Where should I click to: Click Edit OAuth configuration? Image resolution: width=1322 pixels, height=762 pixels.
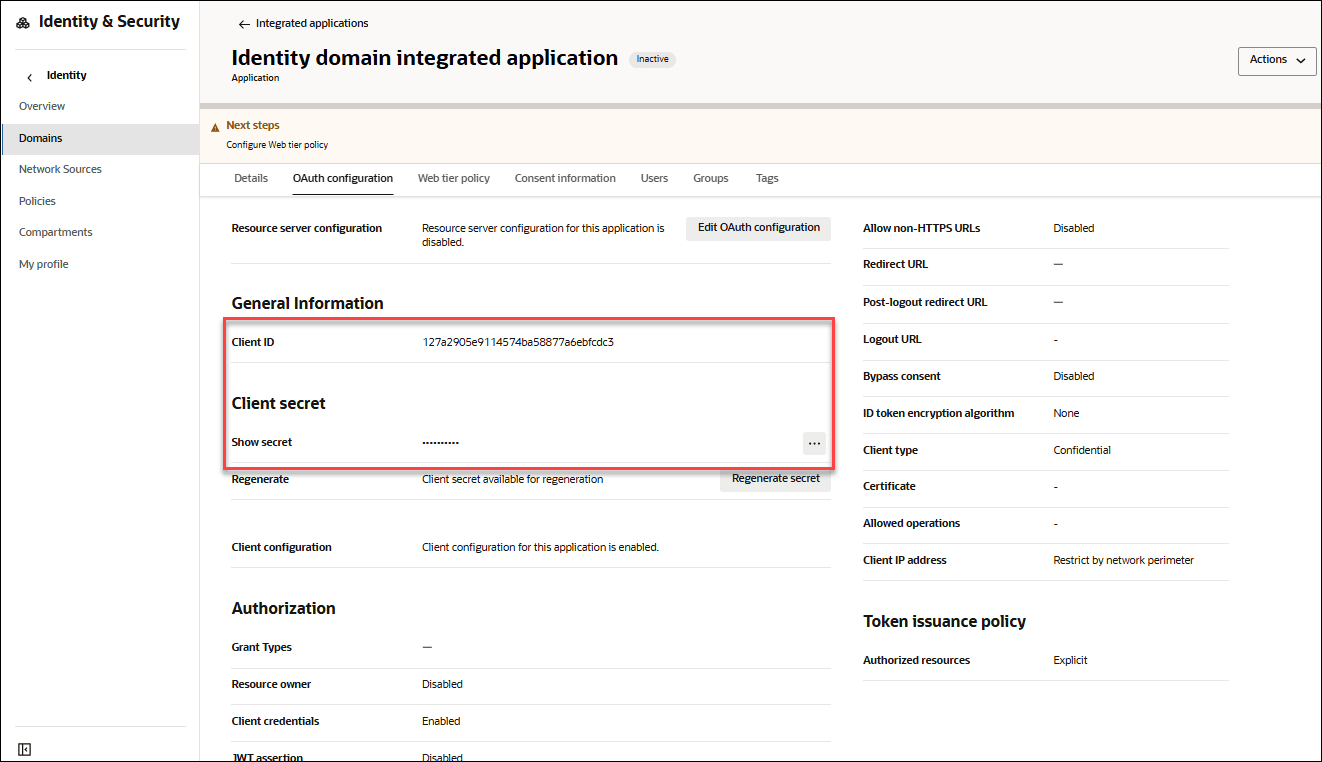[x=757, y=228]
